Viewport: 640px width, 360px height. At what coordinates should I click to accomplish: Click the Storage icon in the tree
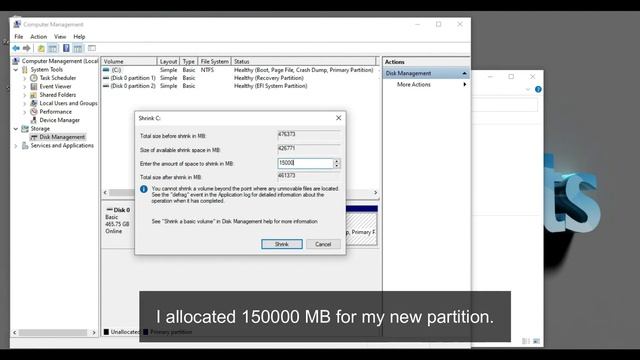[25, 129]
